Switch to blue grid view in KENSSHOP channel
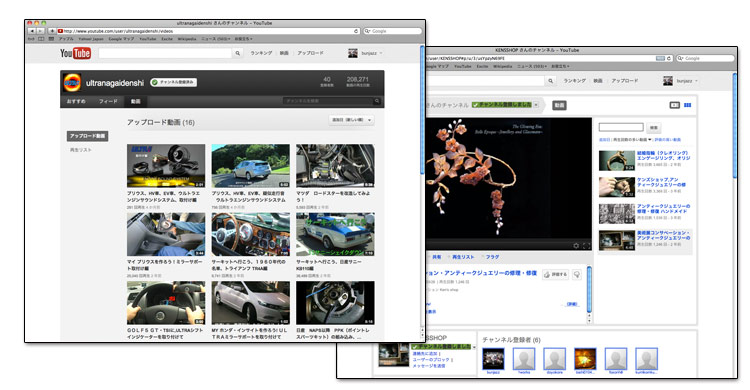This screenshot has height=390, width=750. tap(687, 105)
